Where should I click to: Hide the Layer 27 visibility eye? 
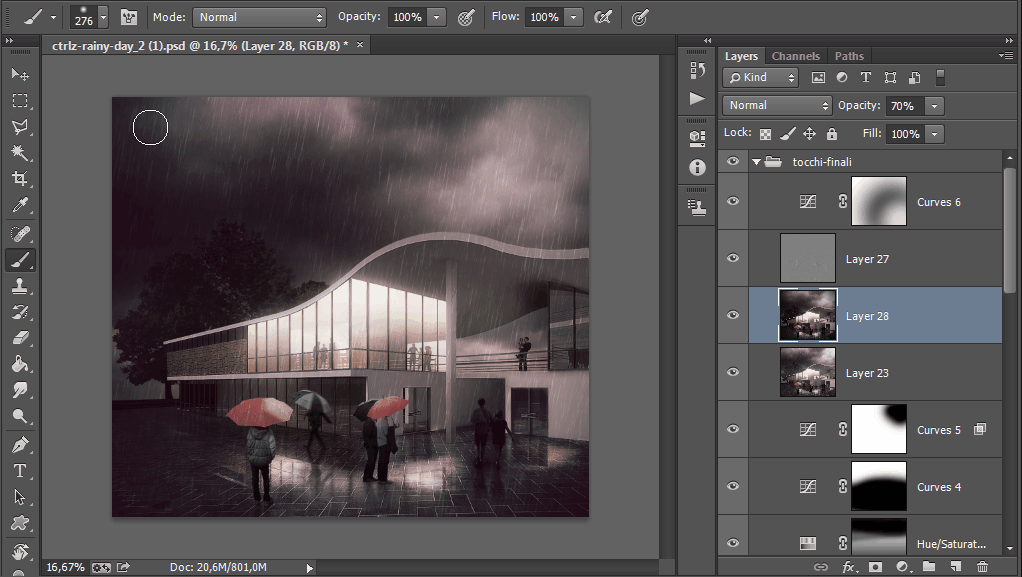click(733, 258)
